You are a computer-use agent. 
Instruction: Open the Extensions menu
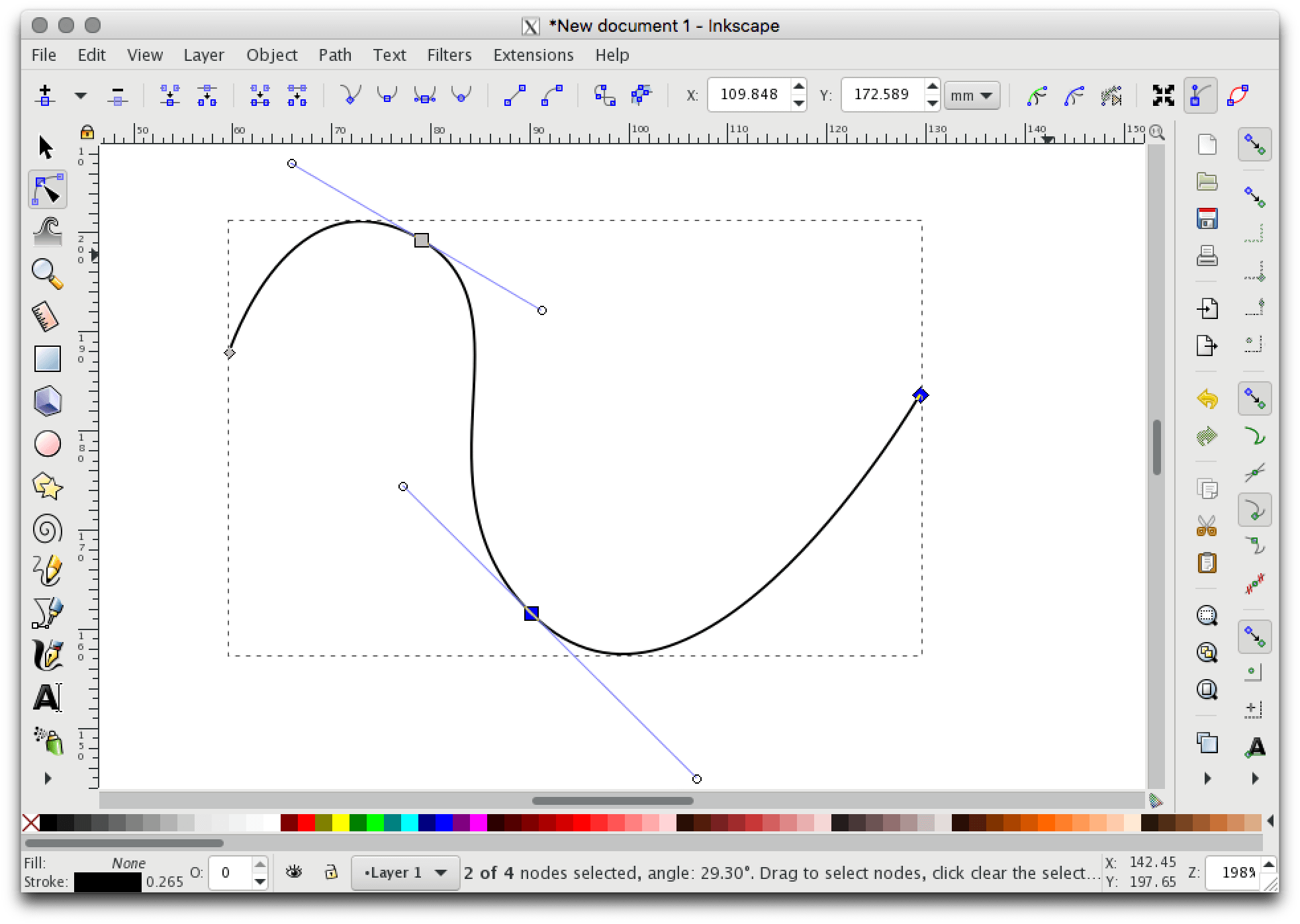(533, 55)
